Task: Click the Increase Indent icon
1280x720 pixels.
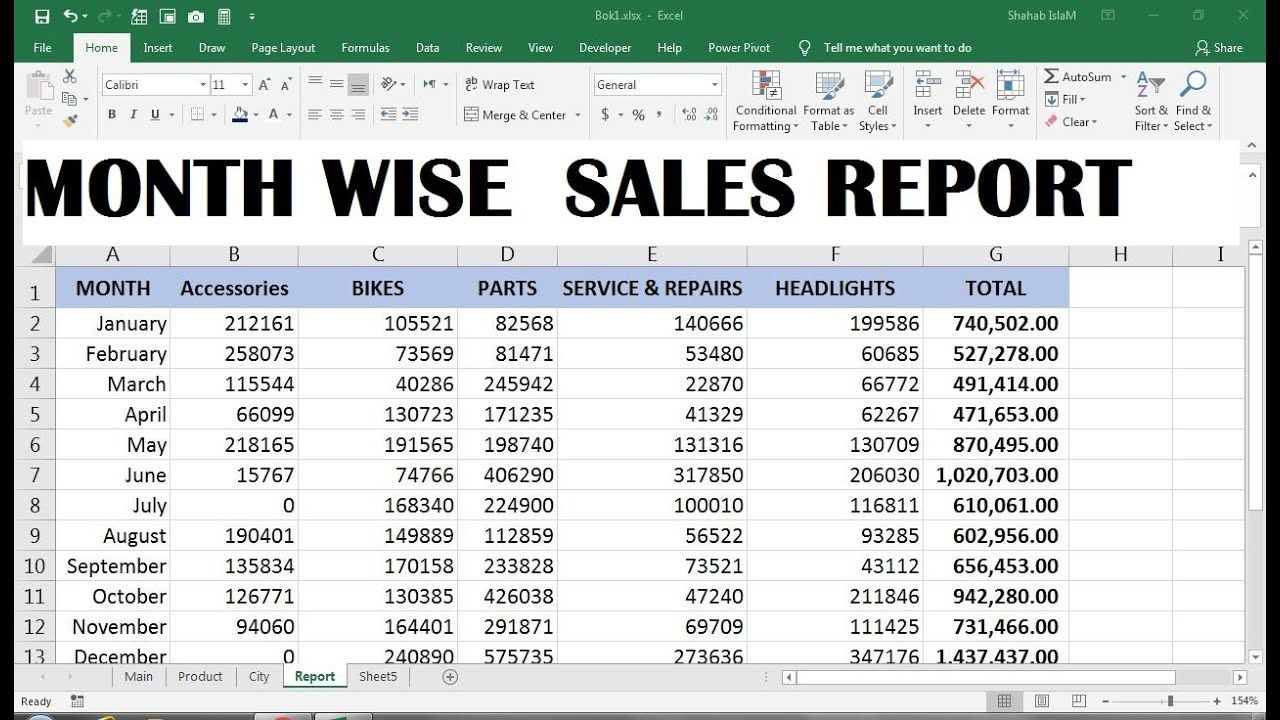Action: click(411, 115)
